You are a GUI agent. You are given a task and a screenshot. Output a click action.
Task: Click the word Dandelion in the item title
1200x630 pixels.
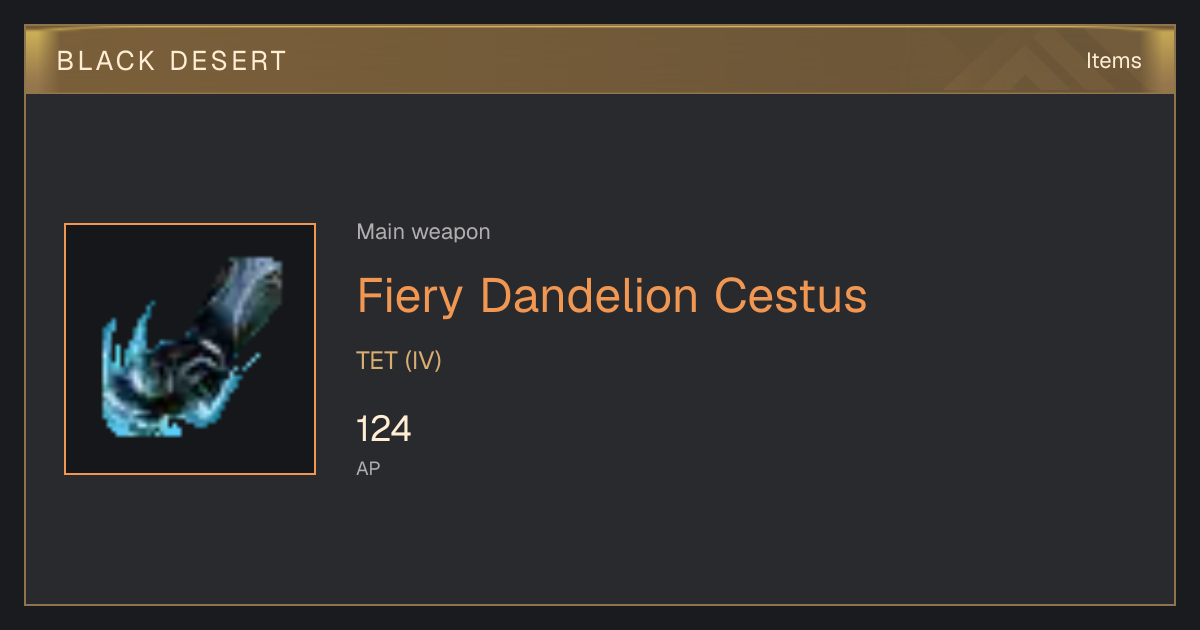tap(590, 296)
